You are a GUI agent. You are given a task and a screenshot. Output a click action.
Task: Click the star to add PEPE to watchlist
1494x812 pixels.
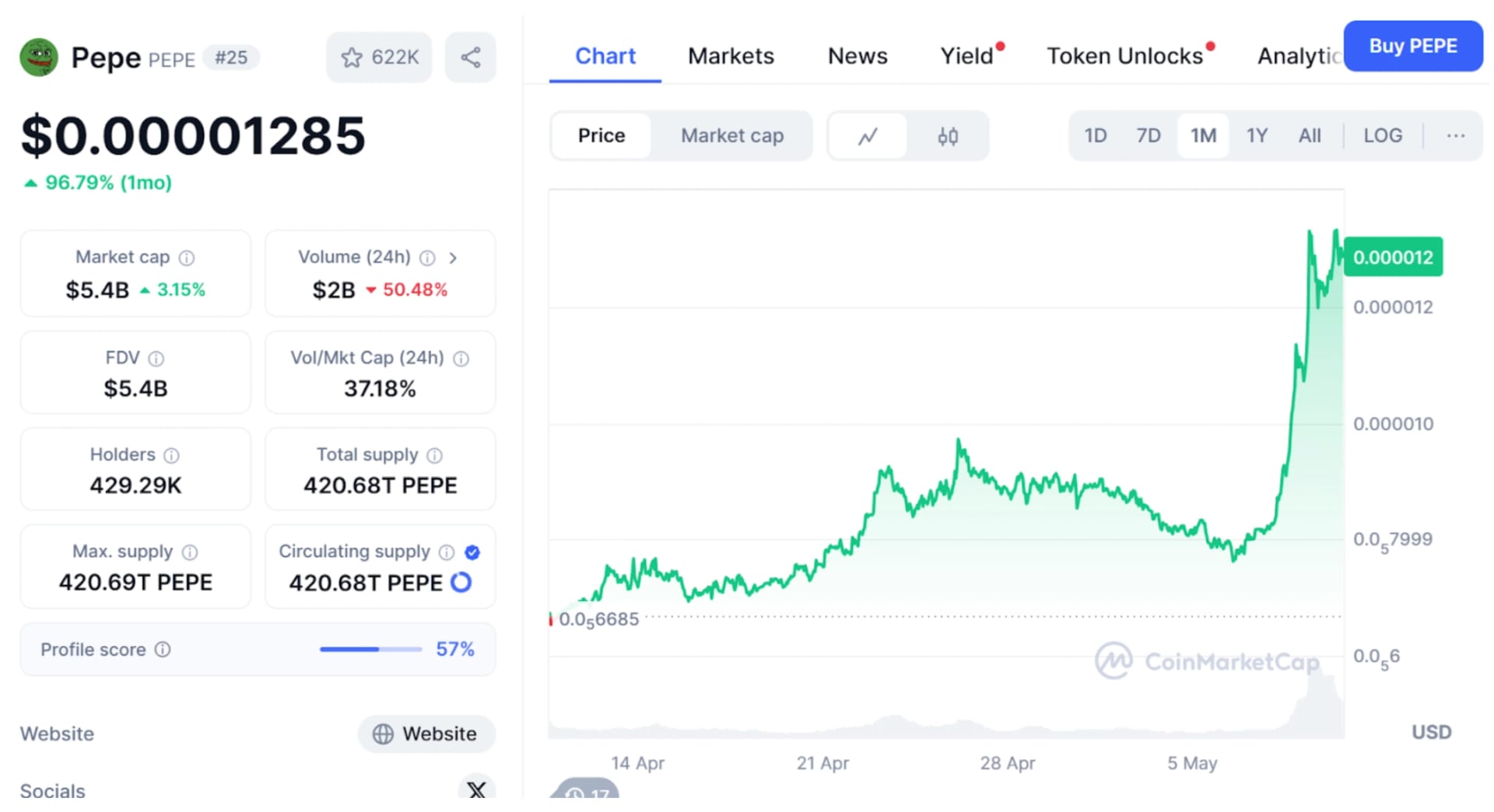pyautogui.click(x=352, y=57)
